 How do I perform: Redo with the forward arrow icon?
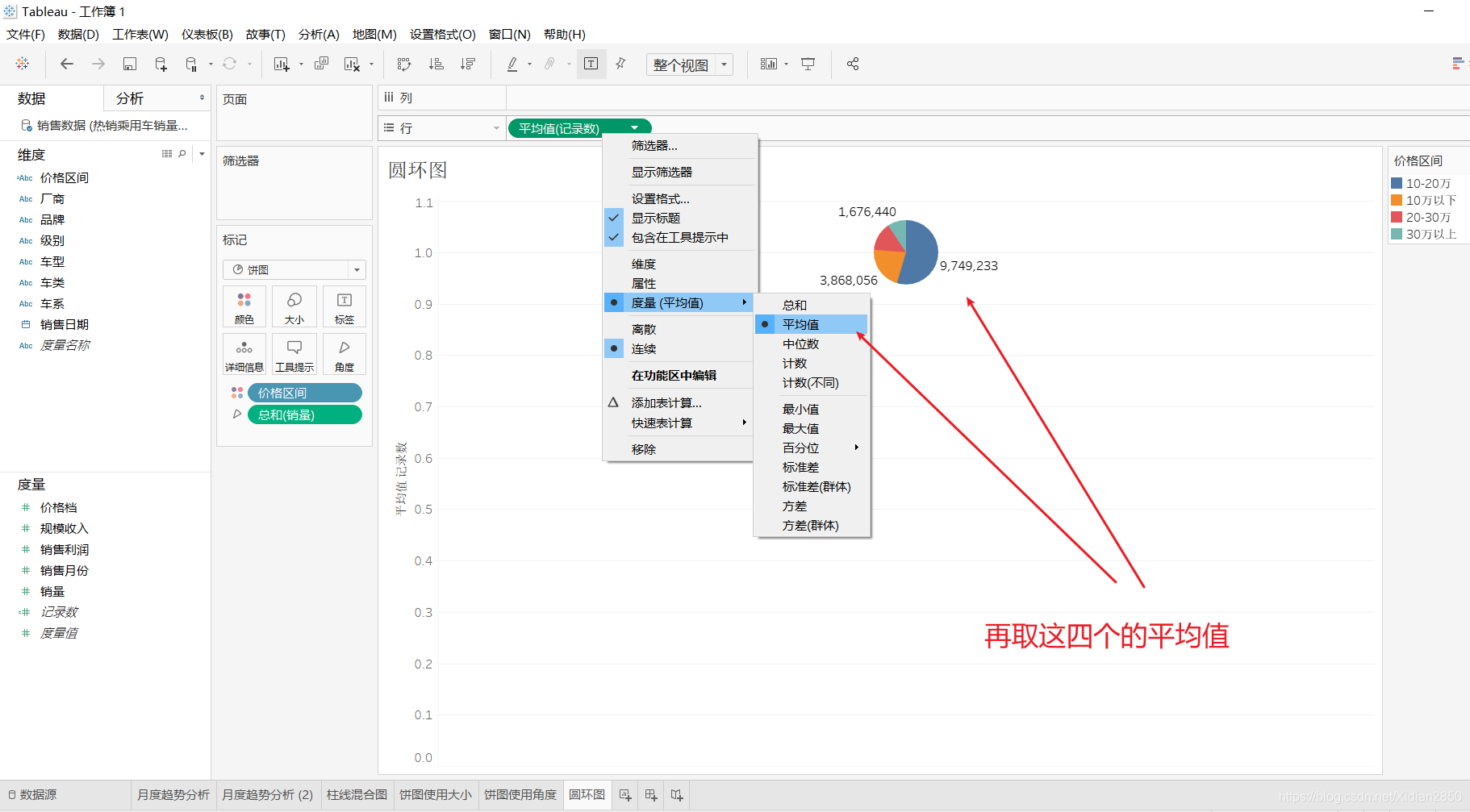coord(98,64)
